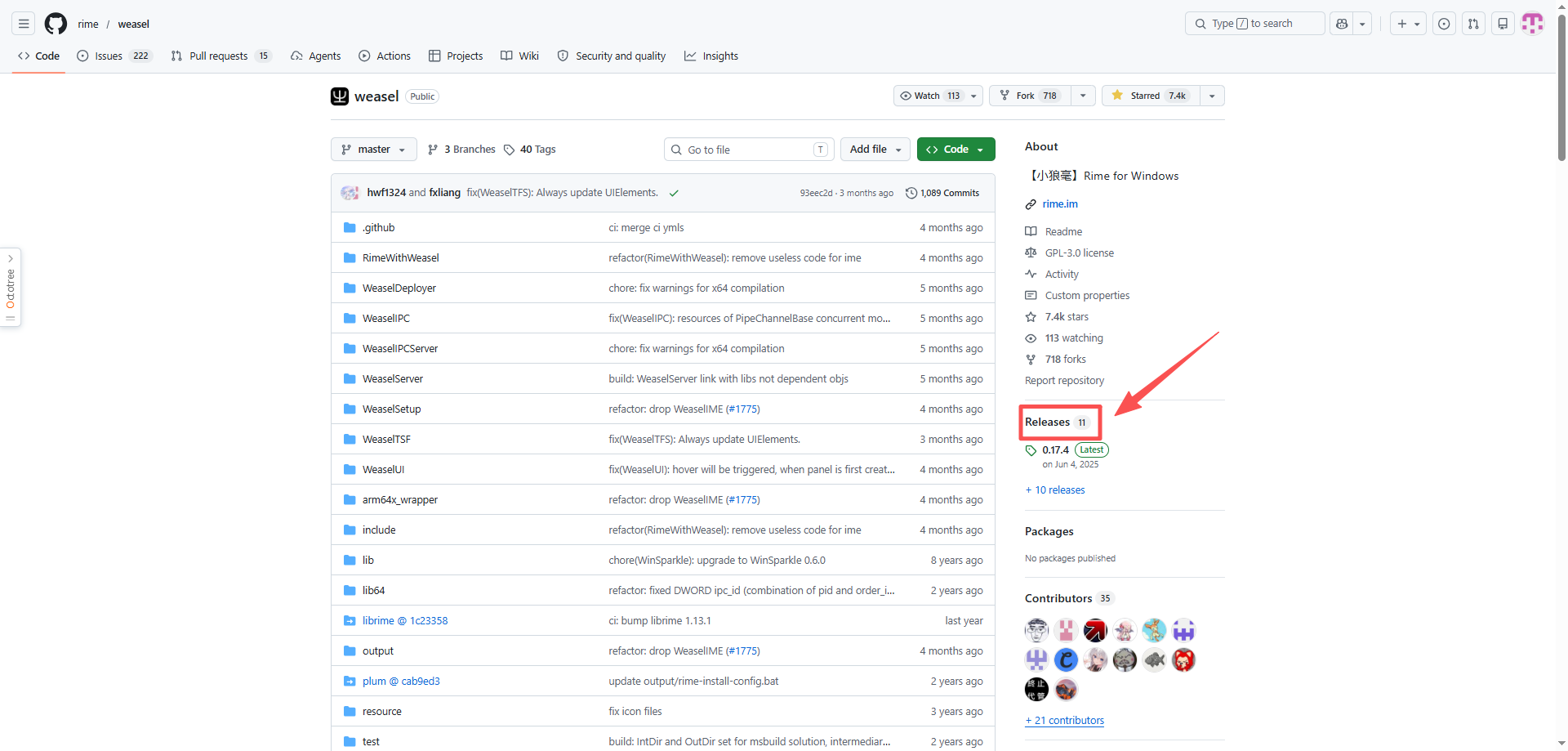
Task: Open the green Code dropdown button
Action: tap(956, 150)
